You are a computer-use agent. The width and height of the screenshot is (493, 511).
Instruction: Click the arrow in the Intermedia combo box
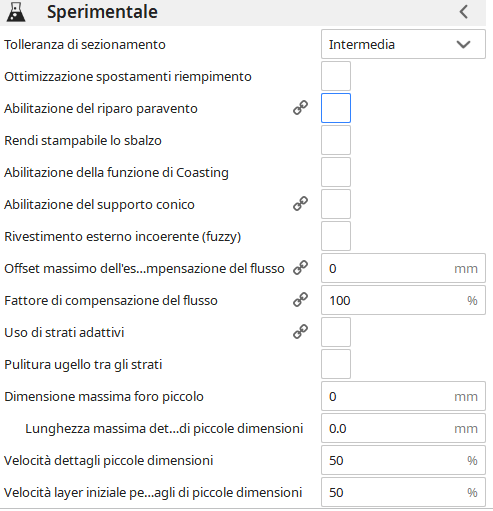[463, 45]
